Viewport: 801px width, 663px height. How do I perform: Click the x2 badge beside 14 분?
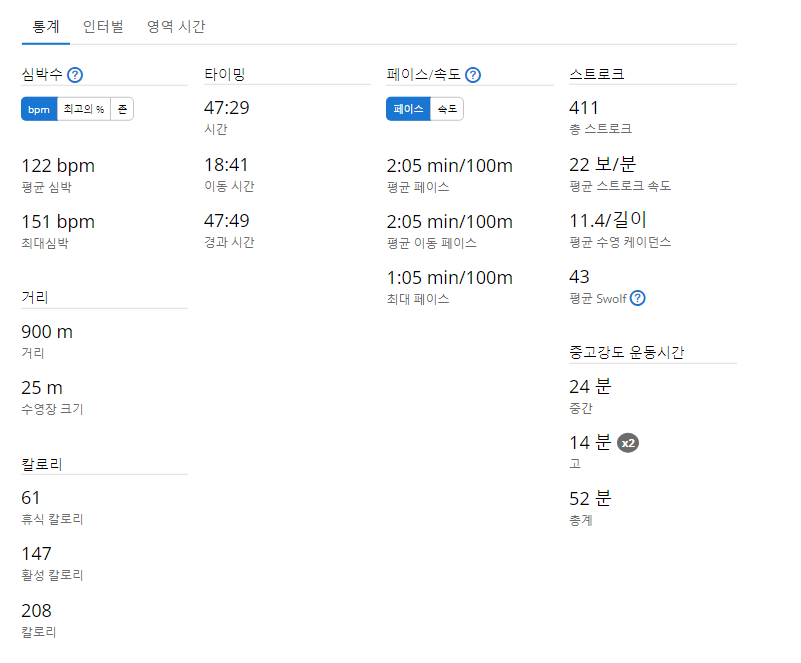pos(628,443)
